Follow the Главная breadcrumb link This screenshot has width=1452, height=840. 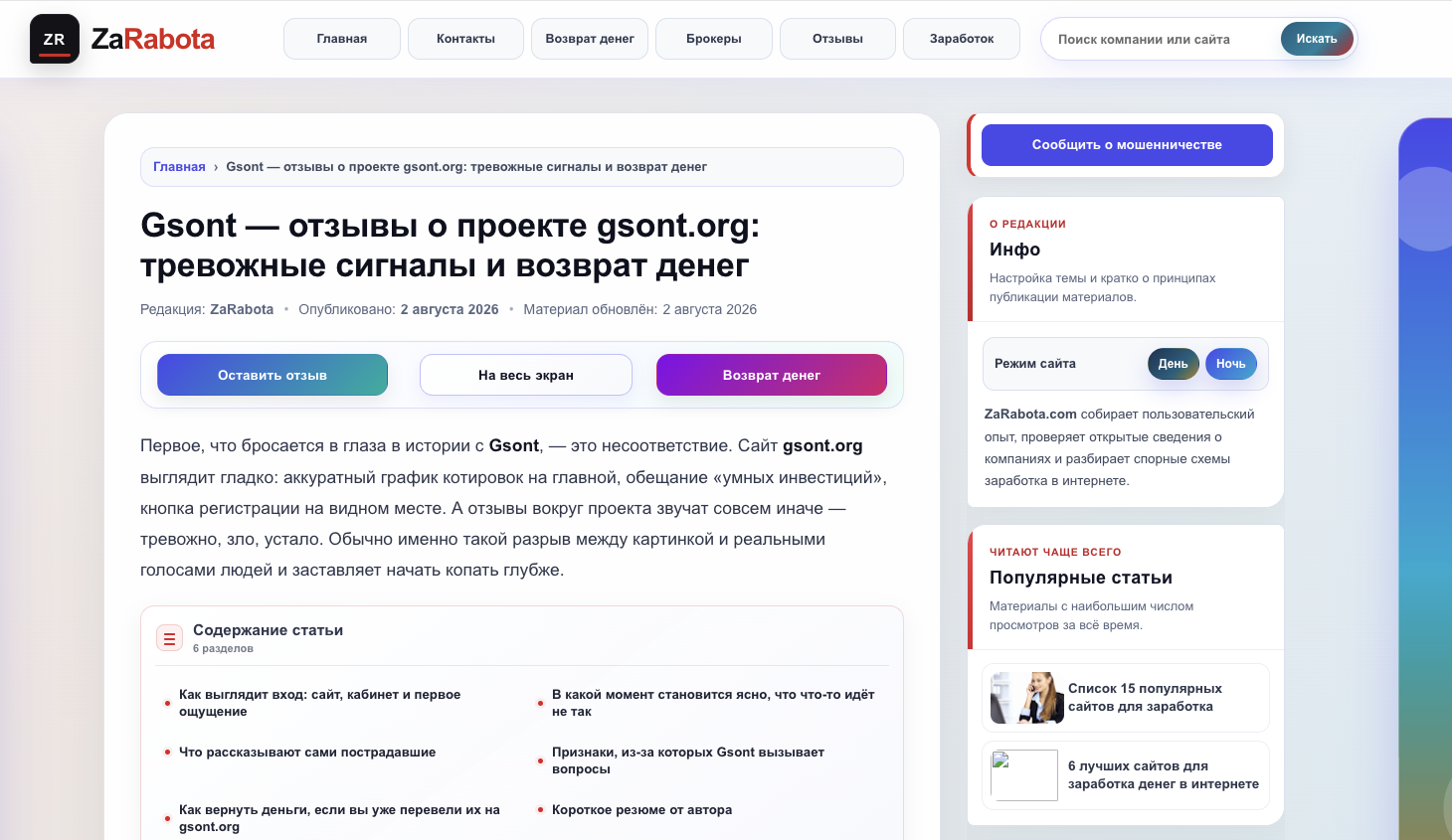[x=179, y=167]
